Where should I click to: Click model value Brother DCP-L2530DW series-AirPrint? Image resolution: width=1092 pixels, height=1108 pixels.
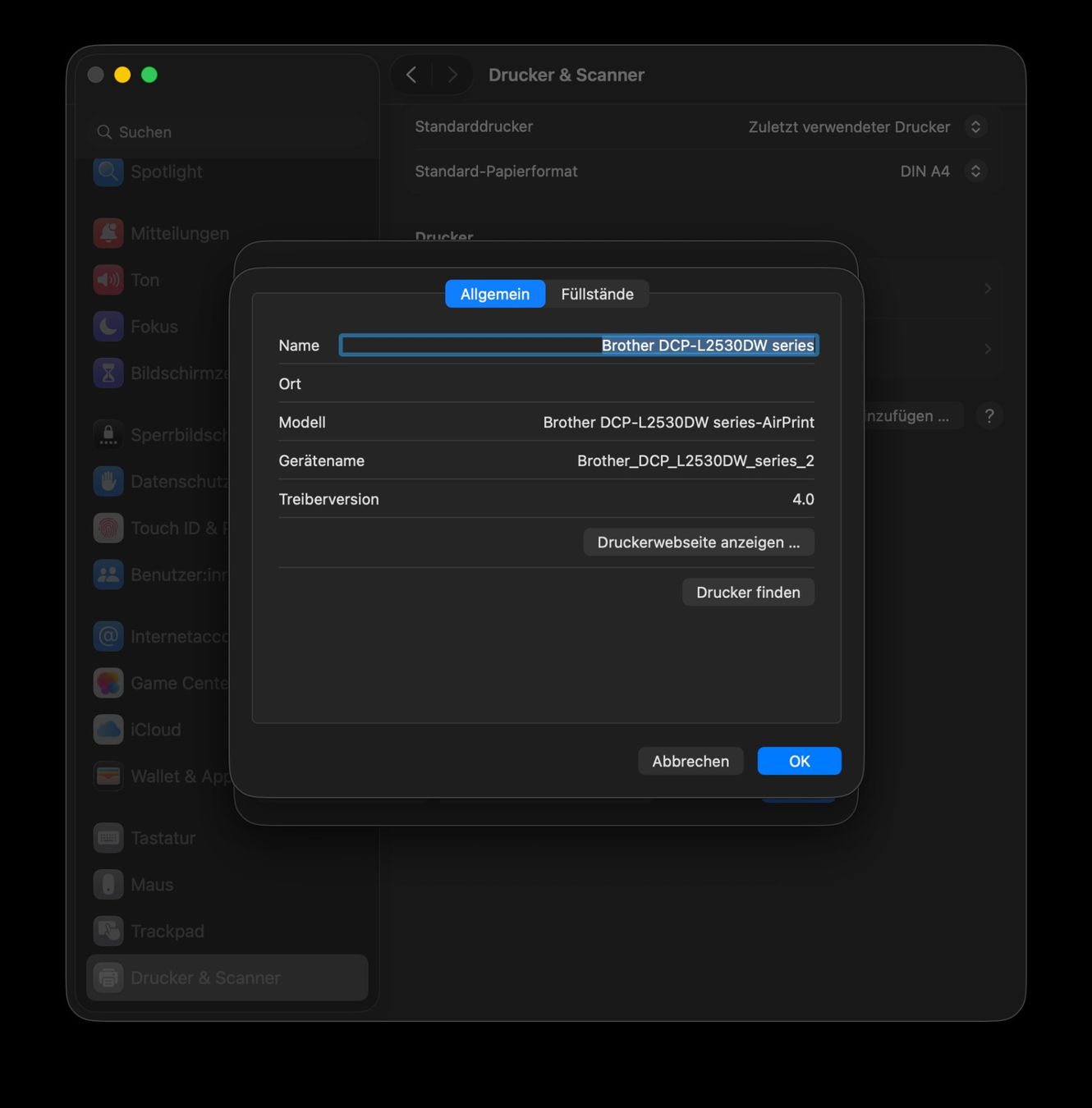[679, 423]
